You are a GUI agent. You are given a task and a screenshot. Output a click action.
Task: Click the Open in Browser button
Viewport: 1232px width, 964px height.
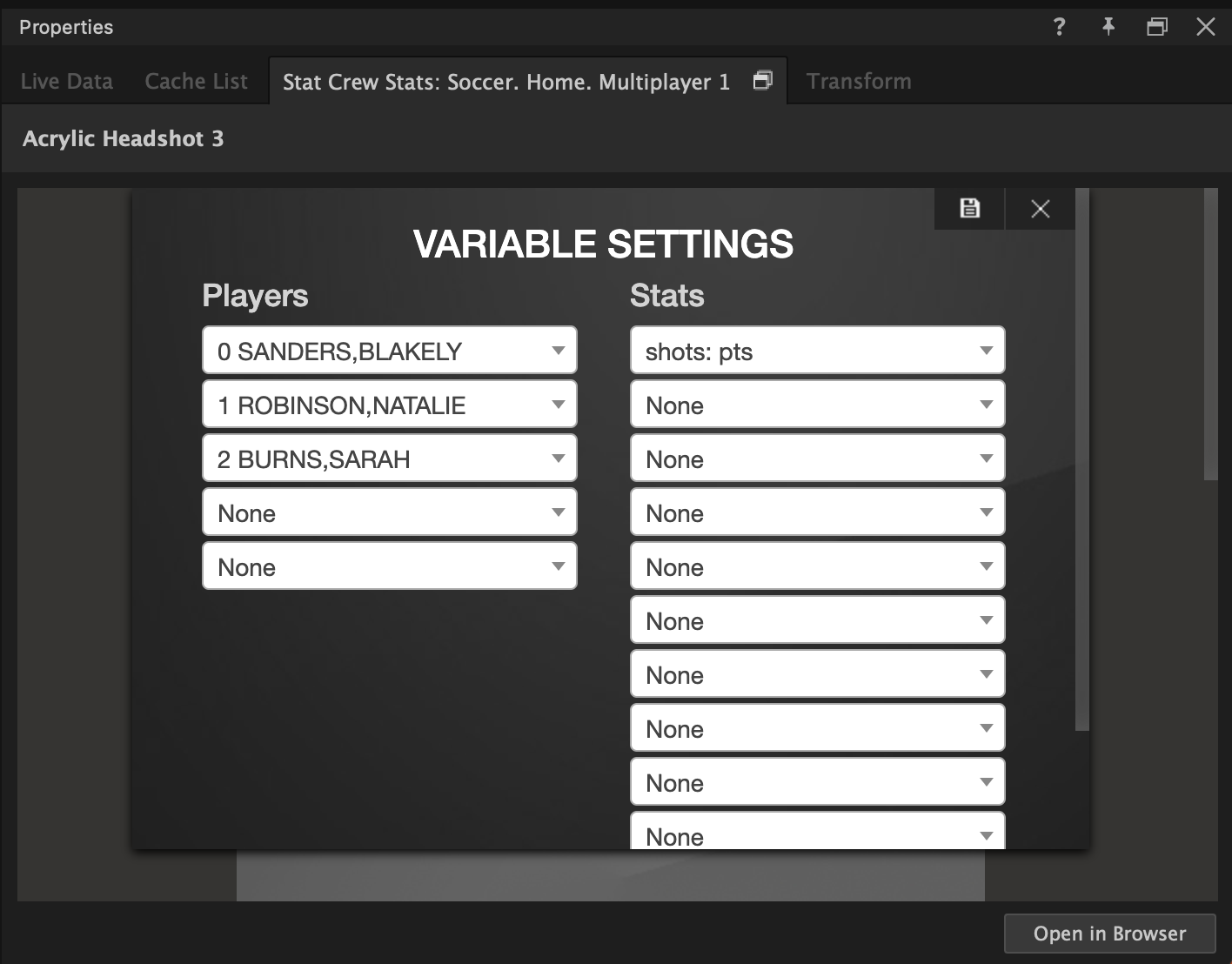[1109, 933]
